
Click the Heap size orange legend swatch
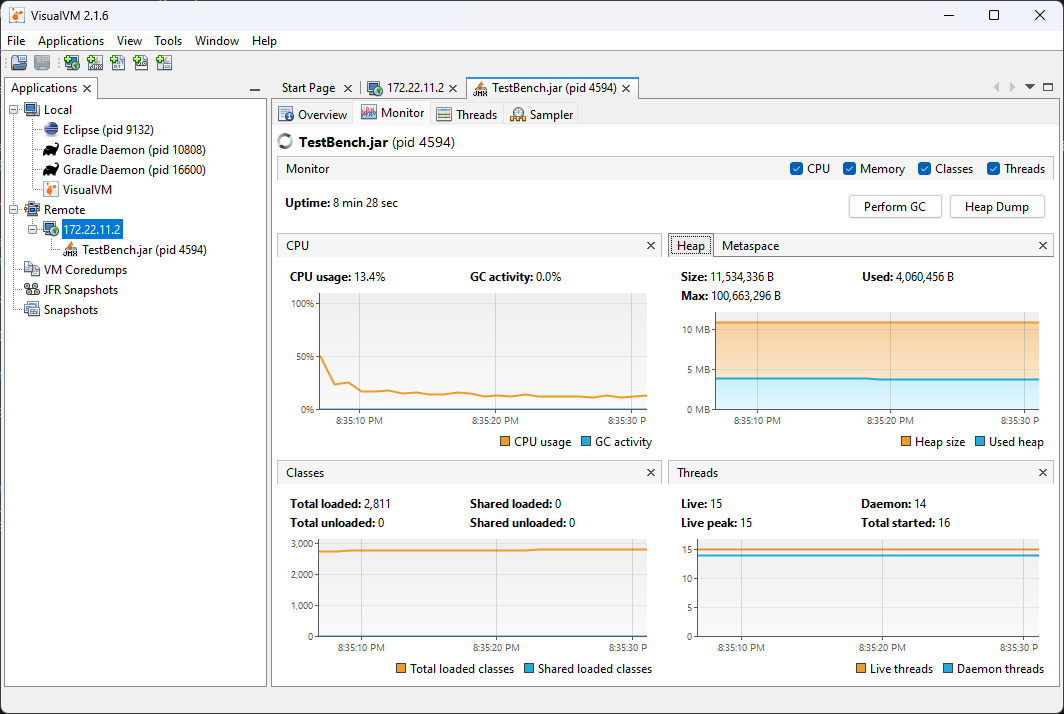pyautogui.click(x=906, y=441)
